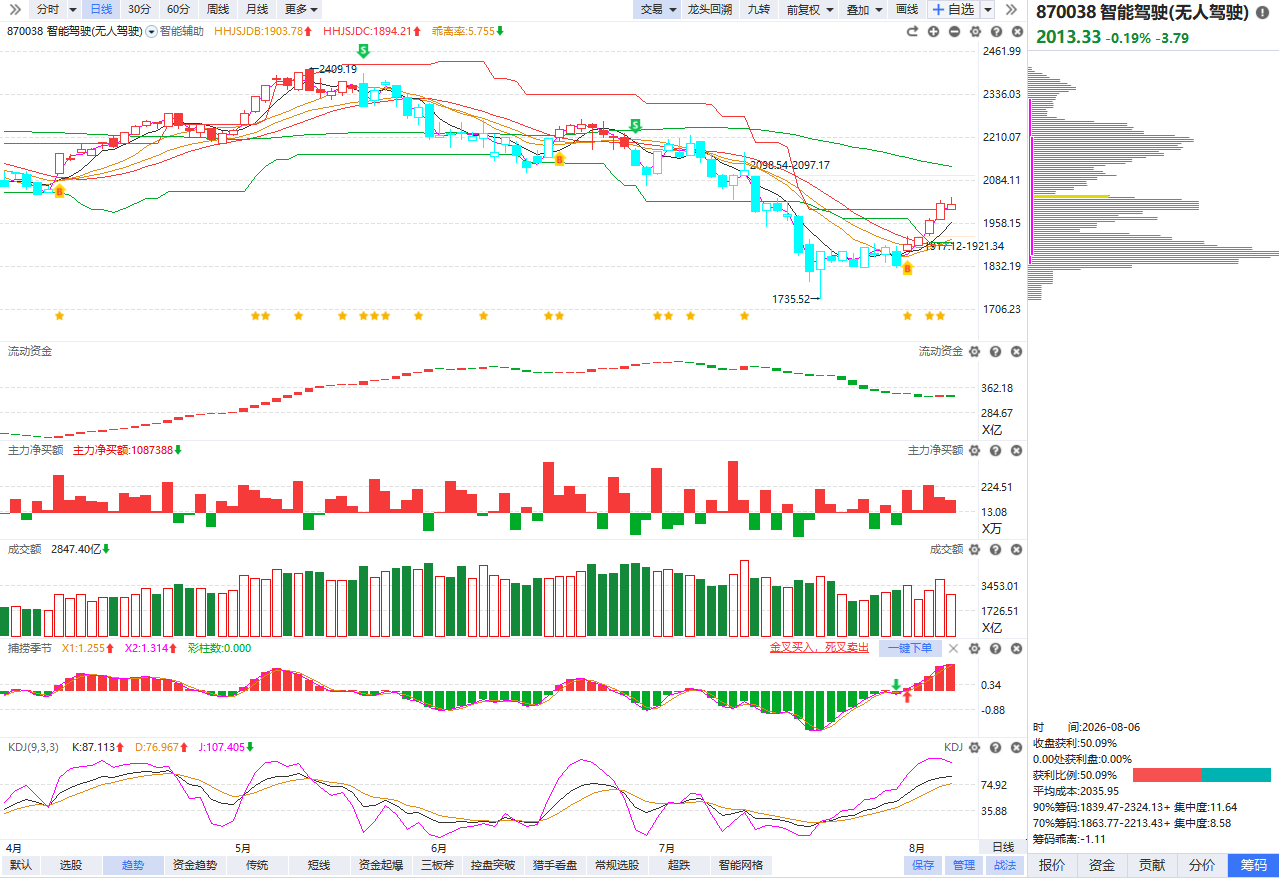Open settings gear of 成交额 panel
This screenshot has height=878, width=1279.
[975, 549]
